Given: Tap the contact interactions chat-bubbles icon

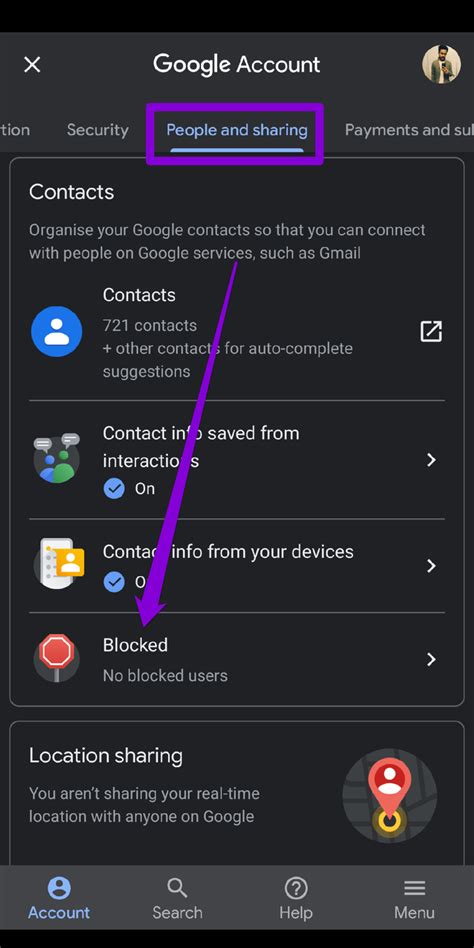Looking at the screenshot, I should [57, 458].
